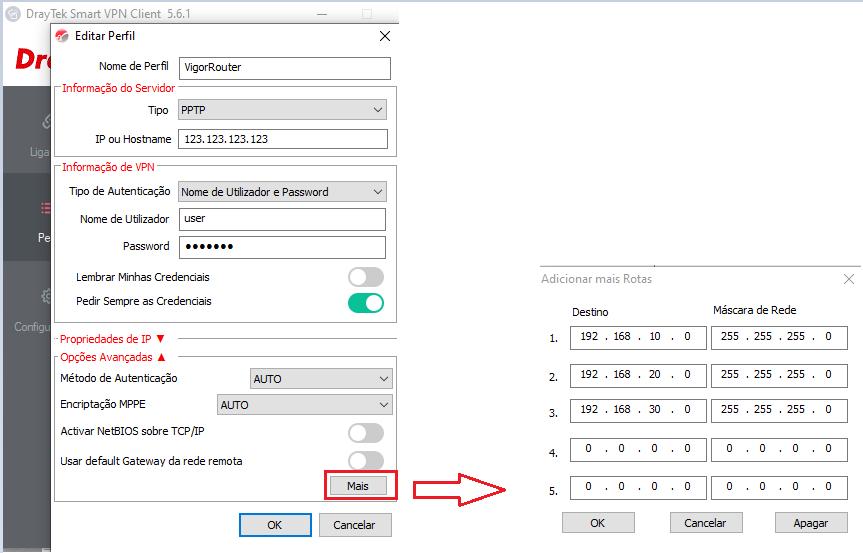
Task: Click the IP ou Hostname field
Action: [283, 139]
